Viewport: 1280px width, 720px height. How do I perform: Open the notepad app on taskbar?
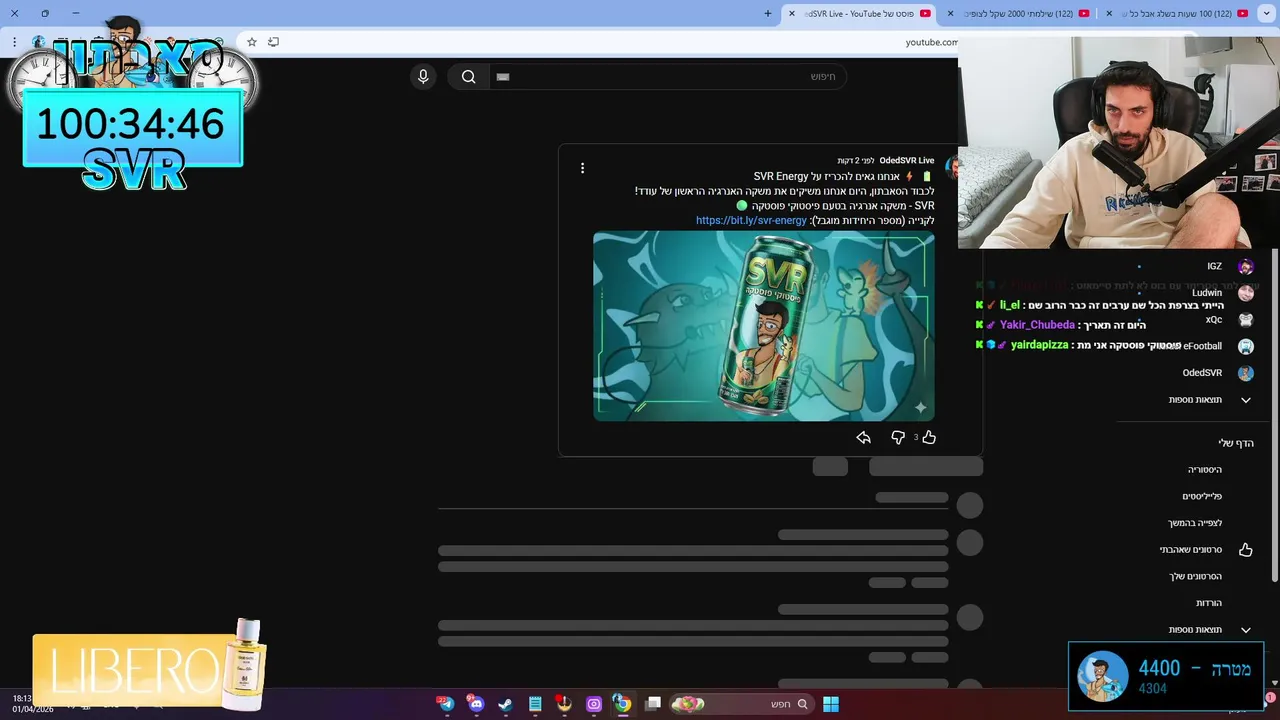coord(535,704)
